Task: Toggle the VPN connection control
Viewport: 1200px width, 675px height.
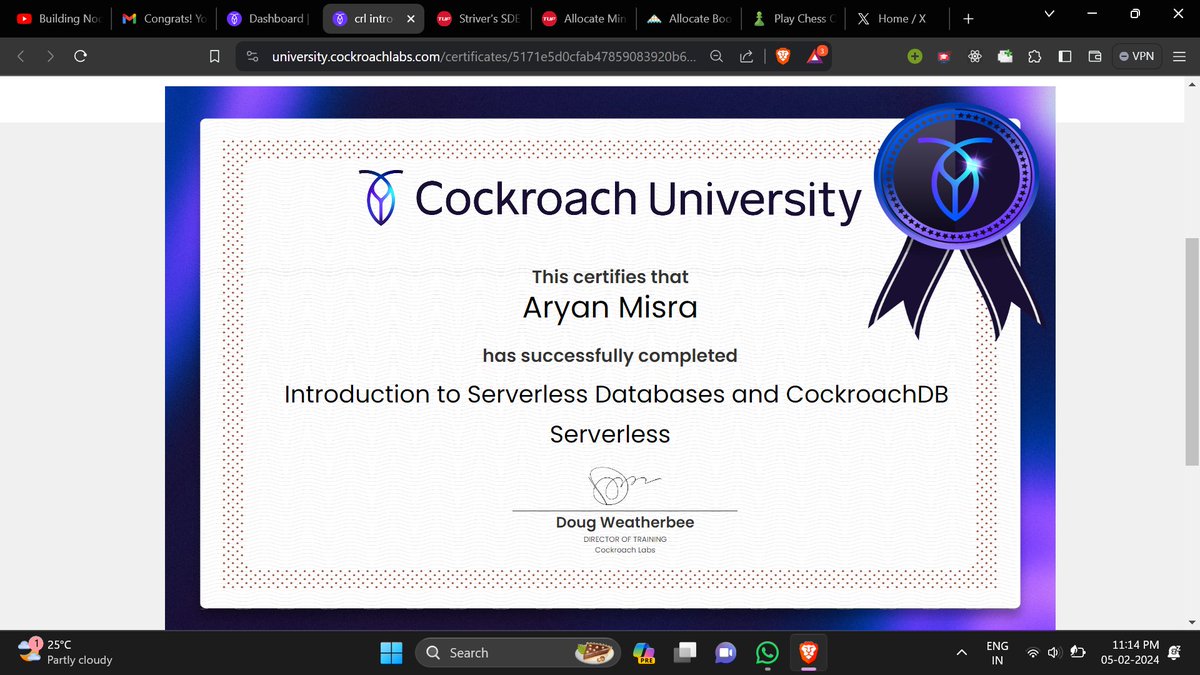Action: pyautogui.click(x=1136, y=56)
